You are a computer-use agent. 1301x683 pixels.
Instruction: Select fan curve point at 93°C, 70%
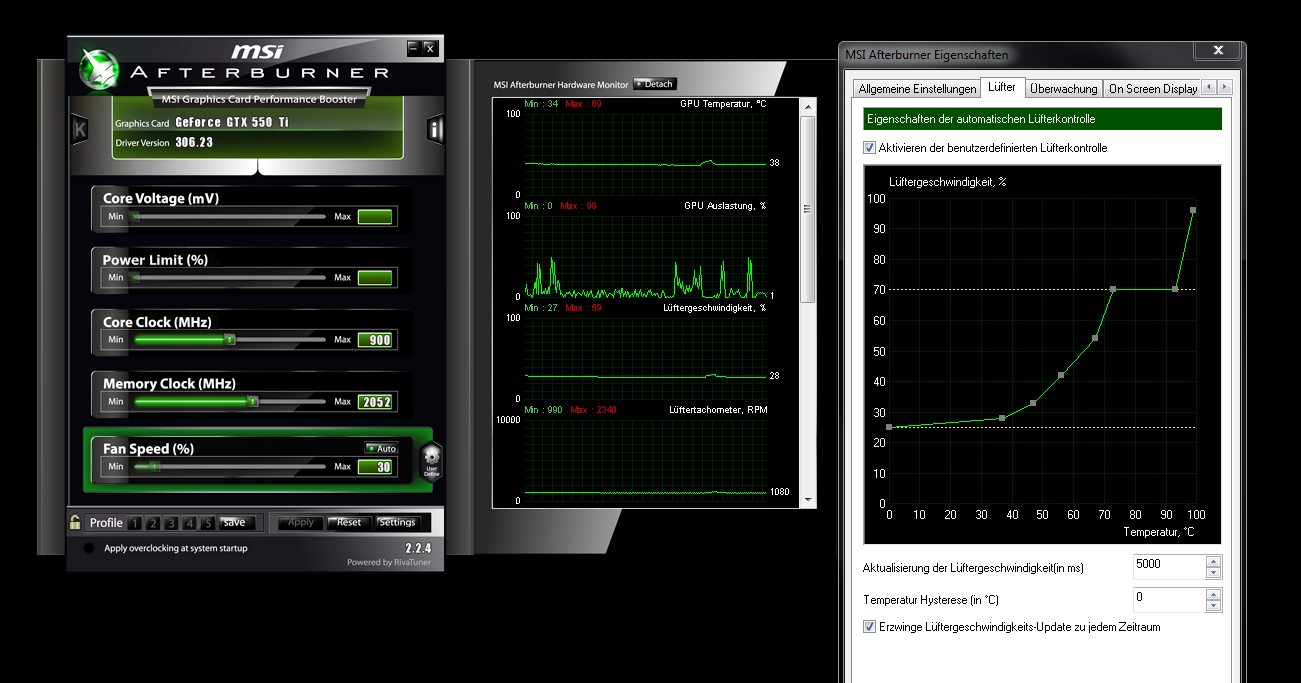point(1175,289)
